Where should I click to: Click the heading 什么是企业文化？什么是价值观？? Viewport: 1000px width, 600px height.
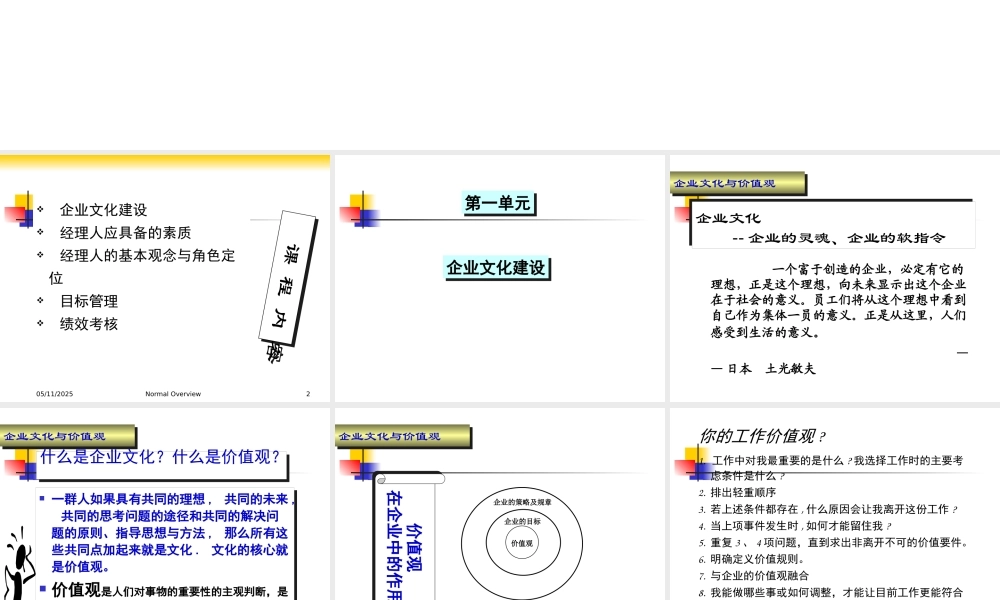click(160, 457)
